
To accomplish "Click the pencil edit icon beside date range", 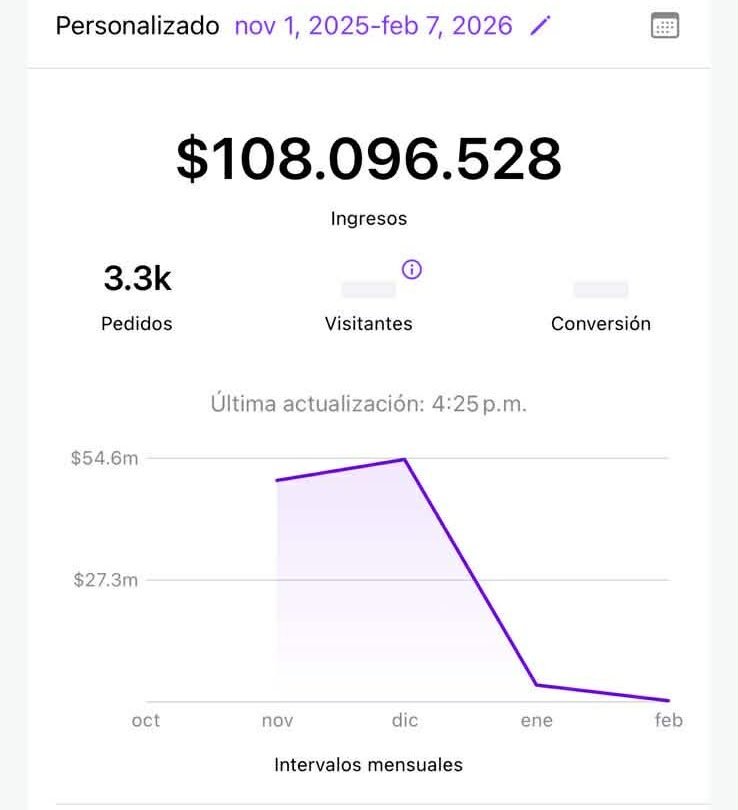I will coord(540,26).
